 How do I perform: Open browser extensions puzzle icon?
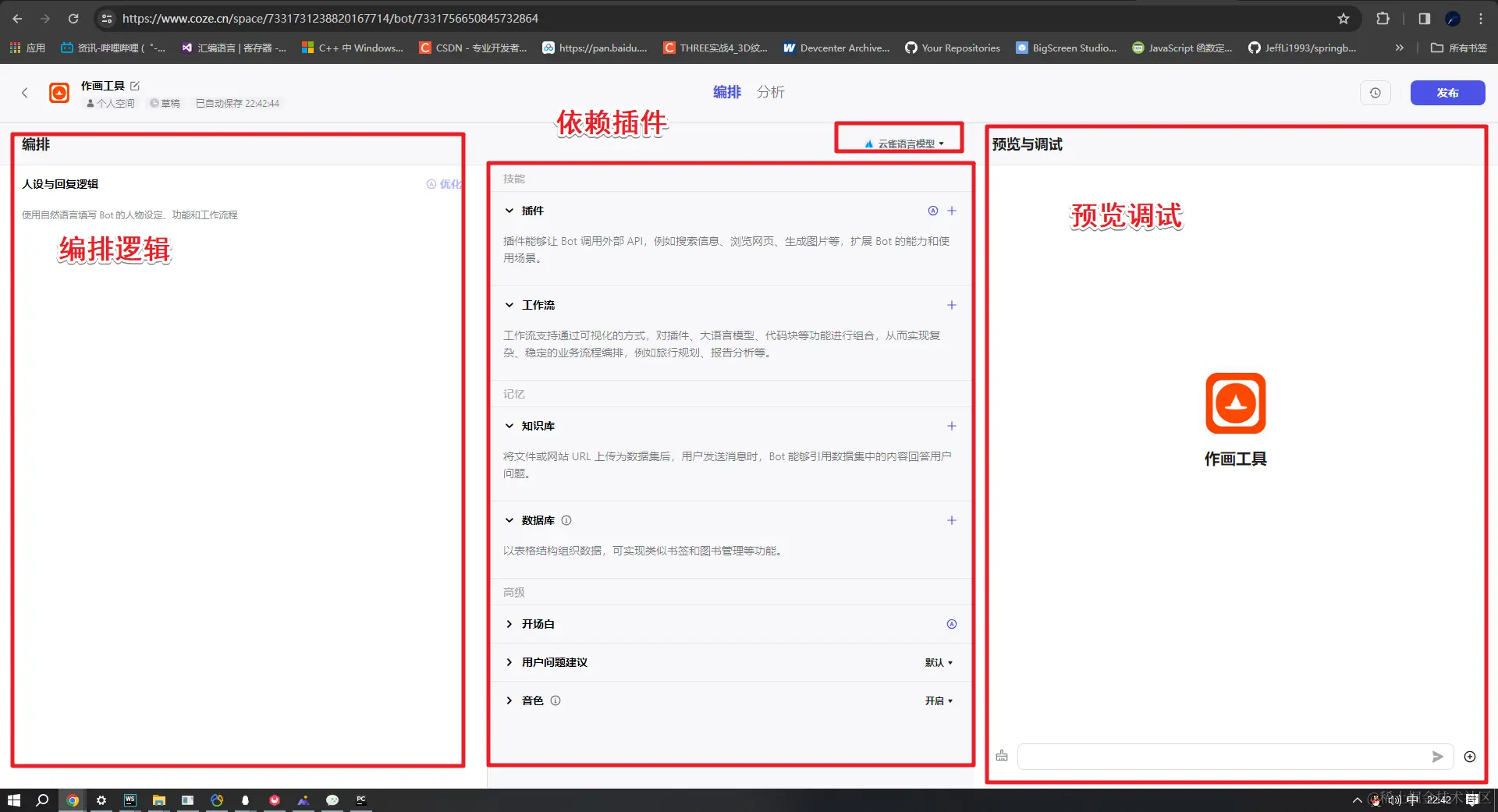coord(1383,19)
